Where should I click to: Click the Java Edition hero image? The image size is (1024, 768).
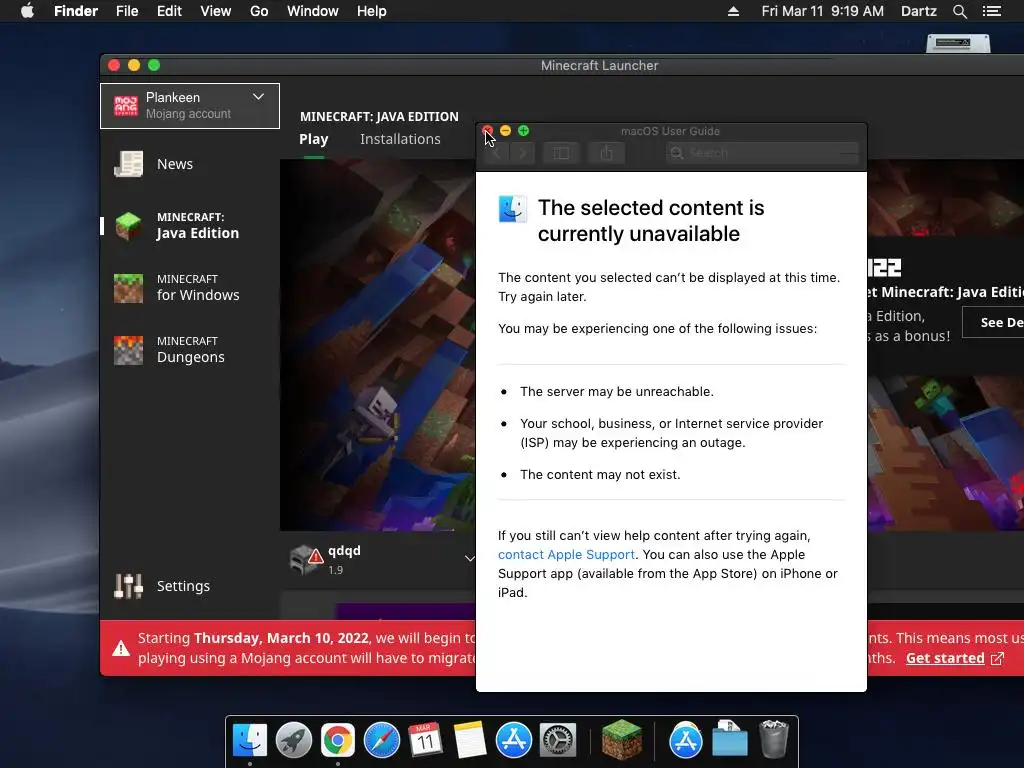377,345
